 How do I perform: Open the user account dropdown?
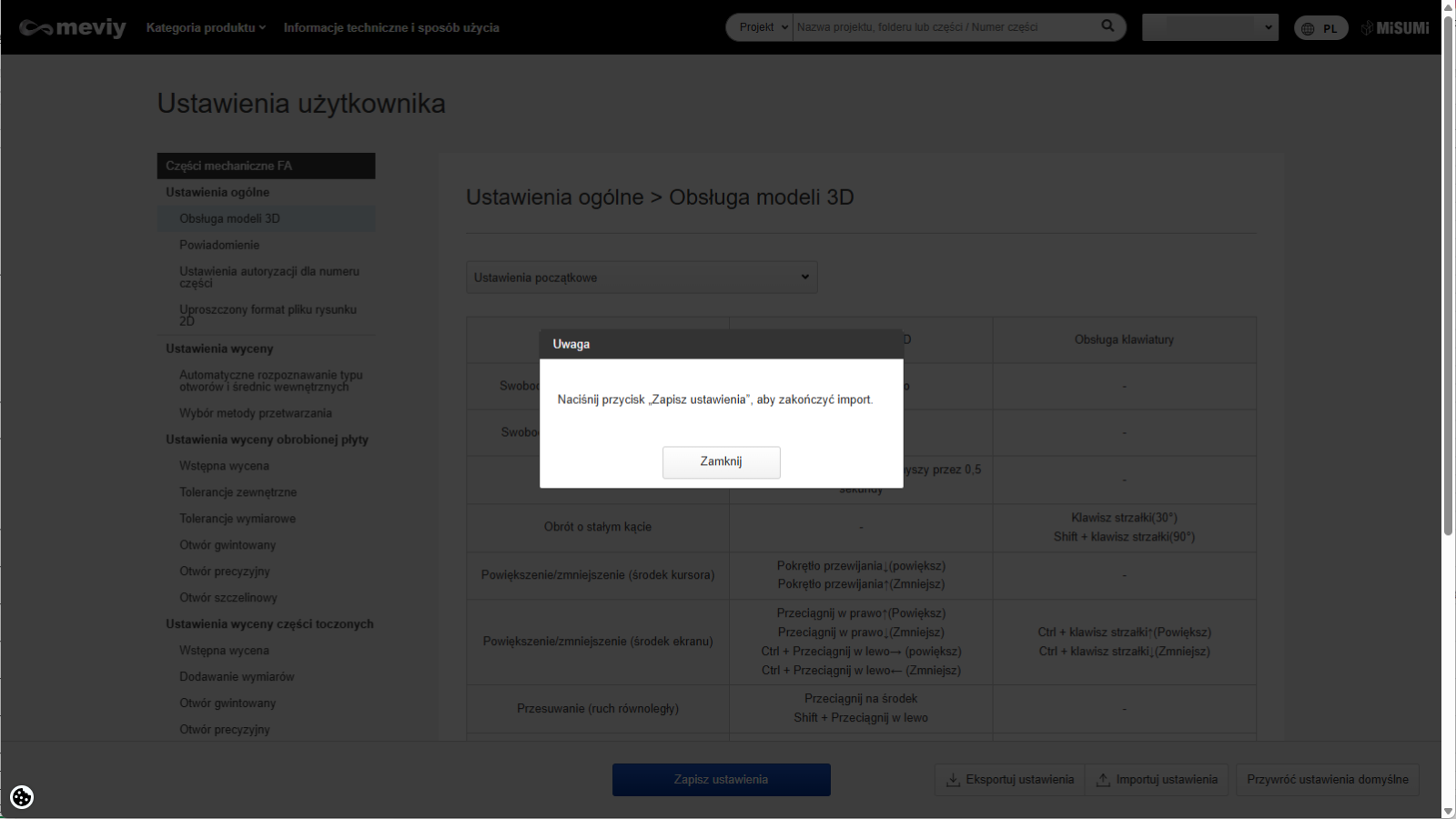tap(1209, 27)
